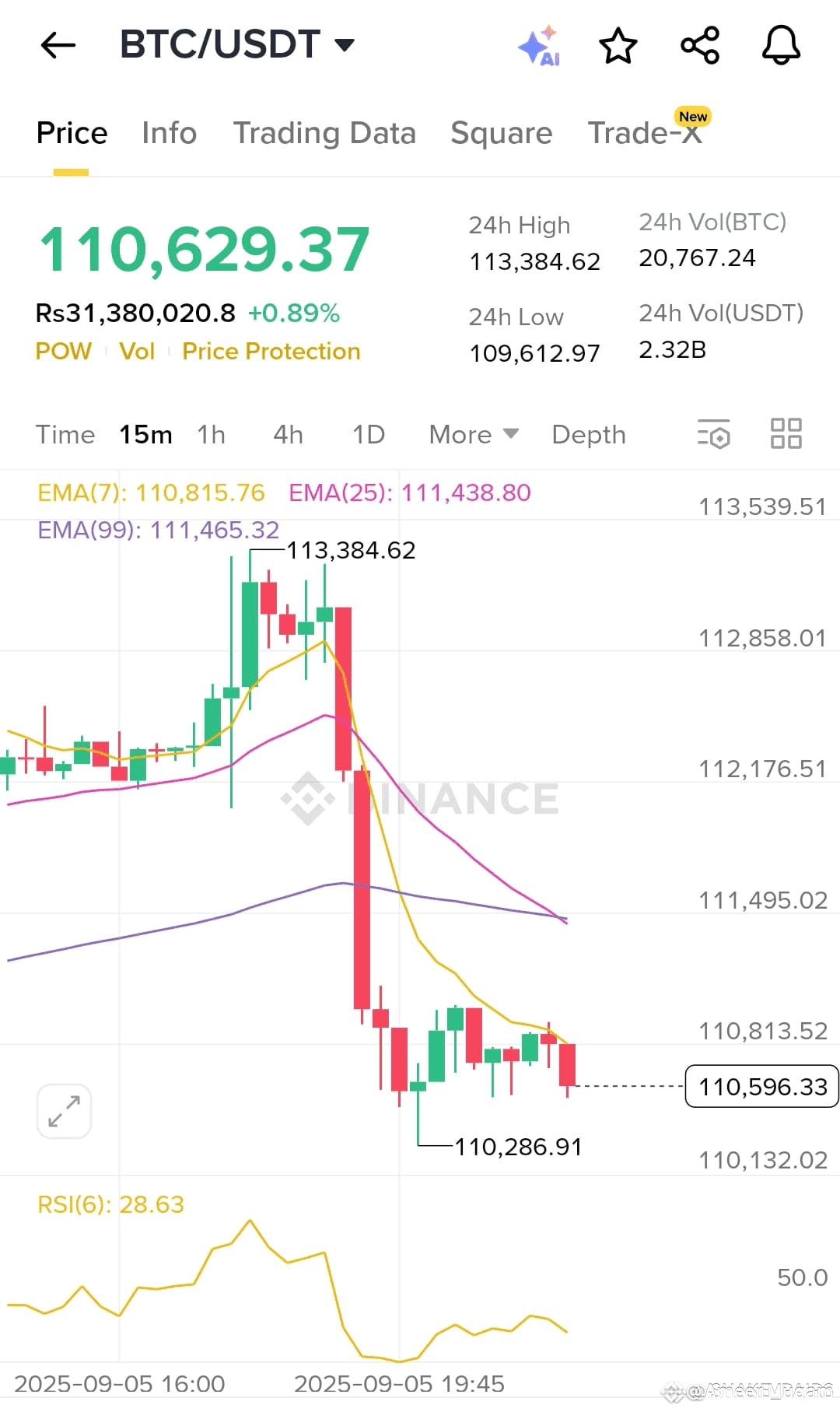The image size is (840, 1412).
Task: Switch chart to 1D interval
Action: (x=369, y=435)
